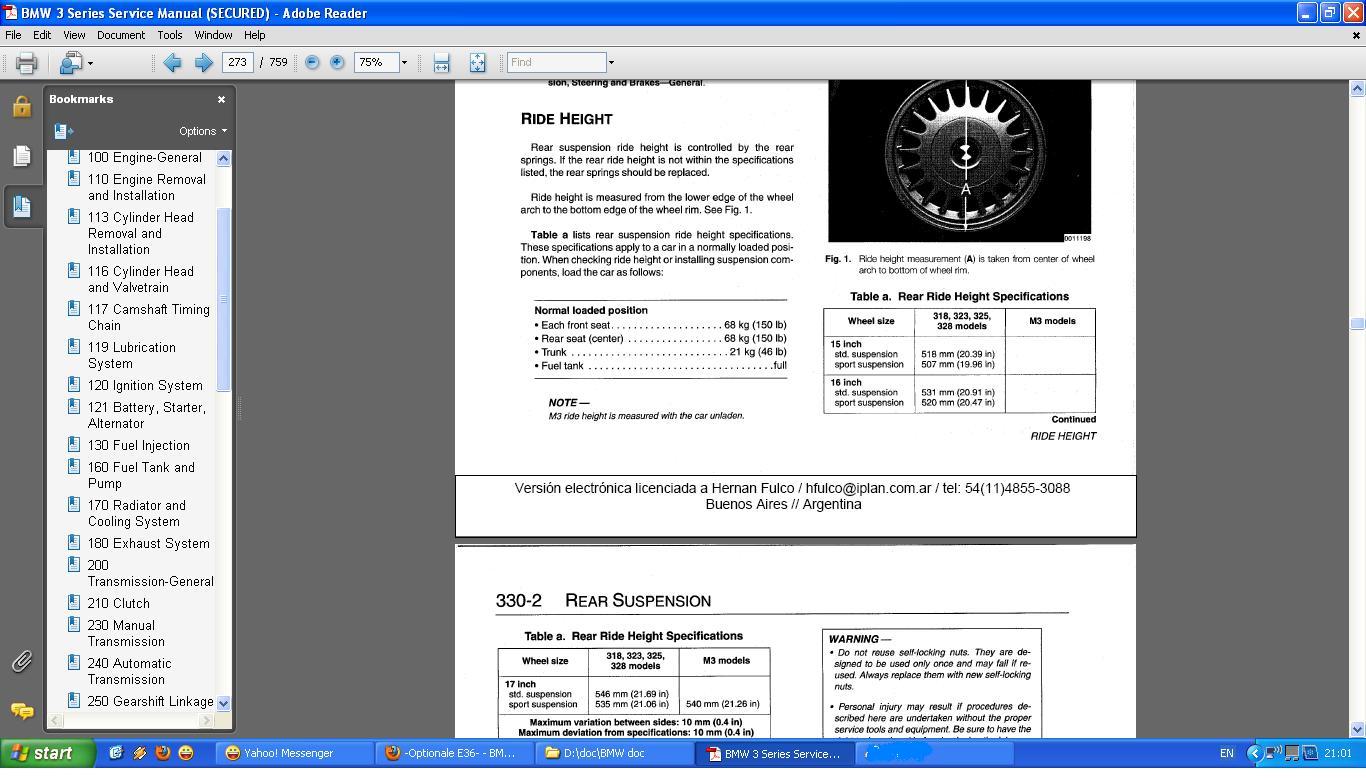Image resolution: width=1366 pixels, height=778 pixels.
Task: Open the collaborate/meeting toolbar button
Action: (71, 63)
